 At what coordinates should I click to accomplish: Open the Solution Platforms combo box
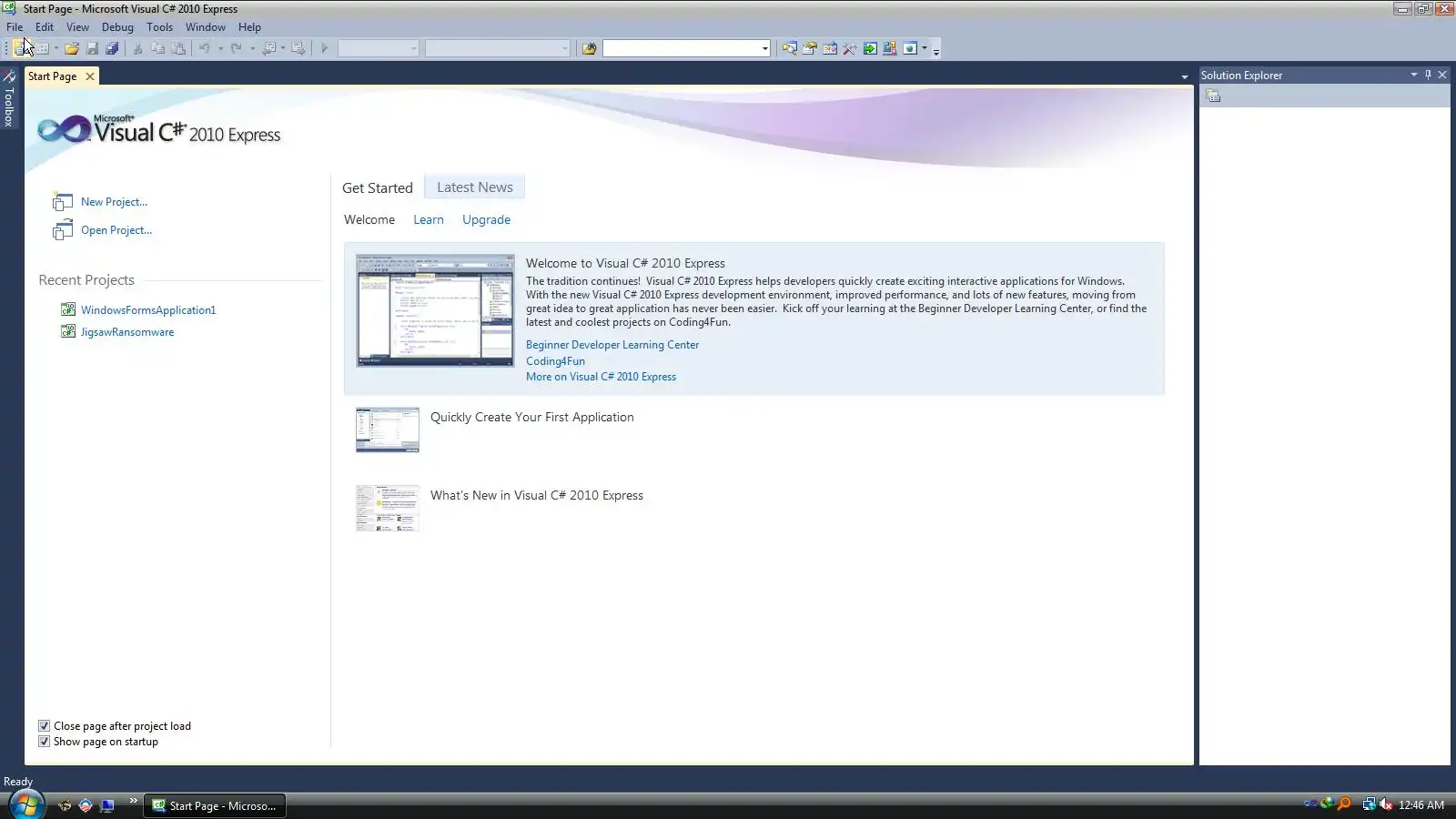(498, 48)
